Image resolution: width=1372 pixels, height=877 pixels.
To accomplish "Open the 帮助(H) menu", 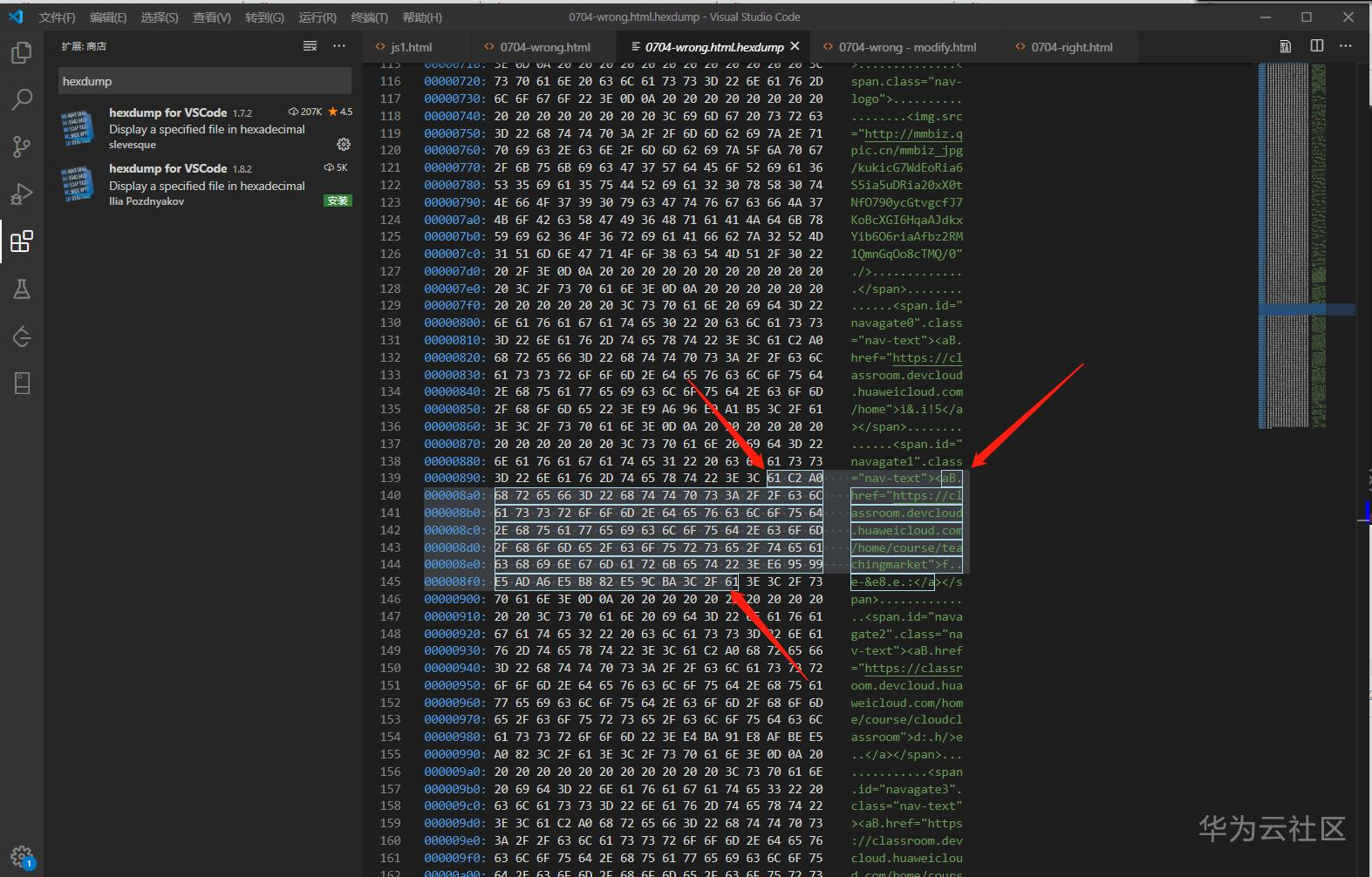I will 422,17.
